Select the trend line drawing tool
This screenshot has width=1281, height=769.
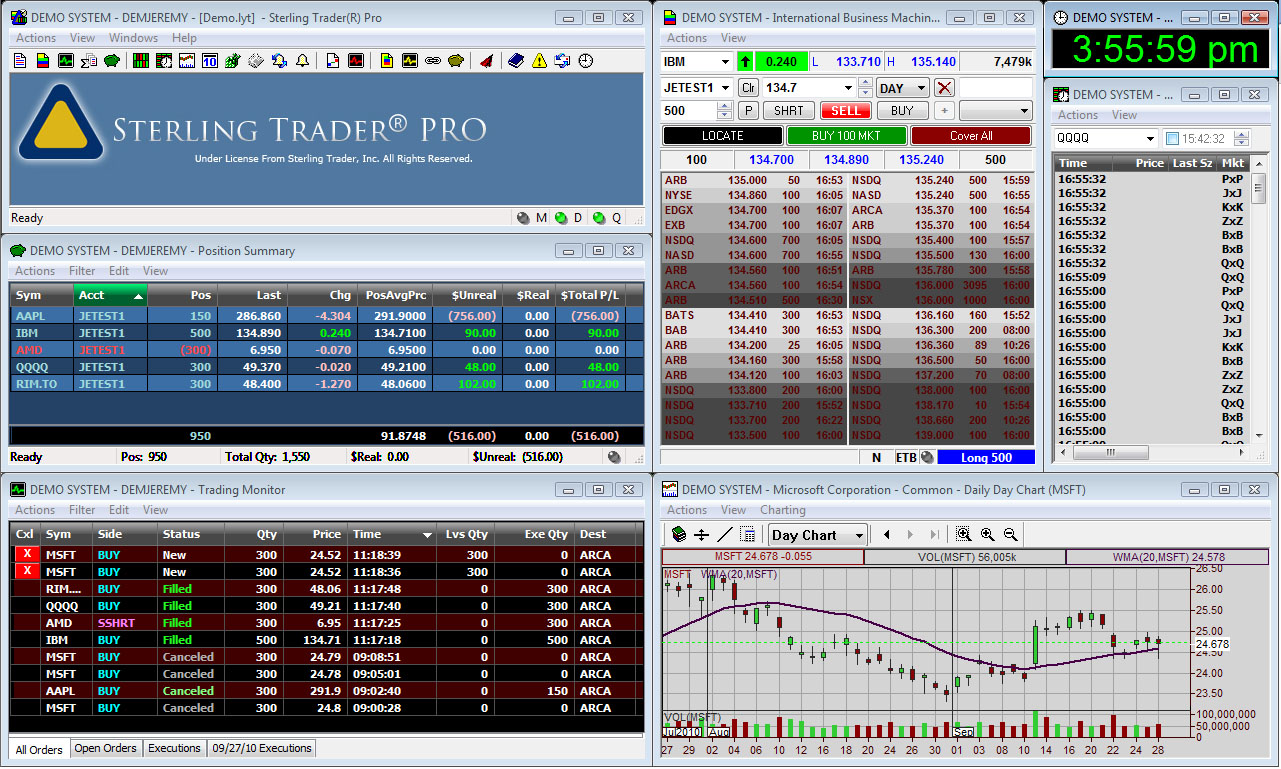coord(725,535)
